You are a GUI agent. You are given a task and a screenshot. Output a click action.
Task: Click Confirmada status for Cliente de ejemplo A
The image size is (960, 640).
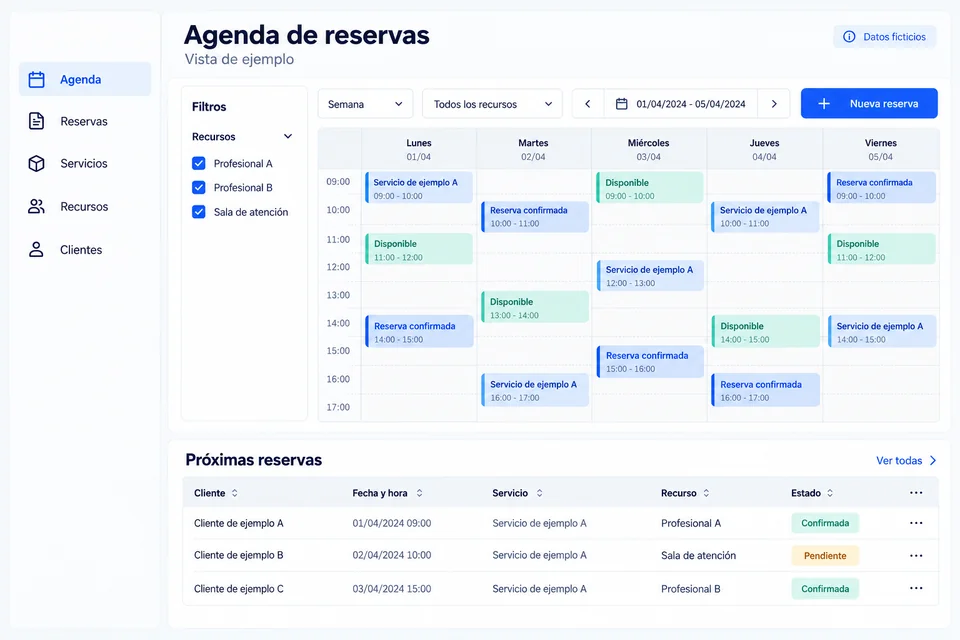click(825, 523)
